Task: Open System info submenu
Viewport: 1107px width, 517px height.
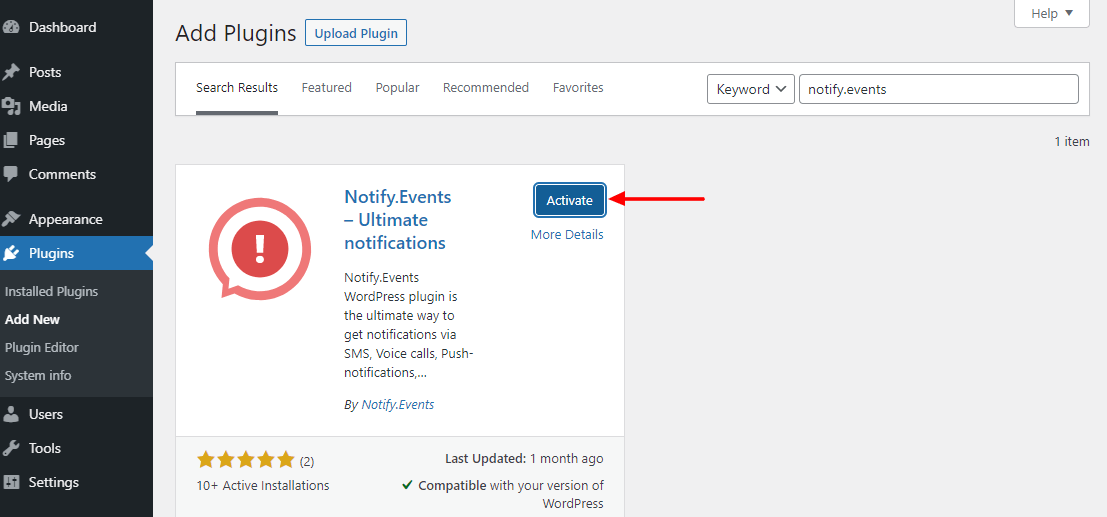Action: click(x=38, y=376)
